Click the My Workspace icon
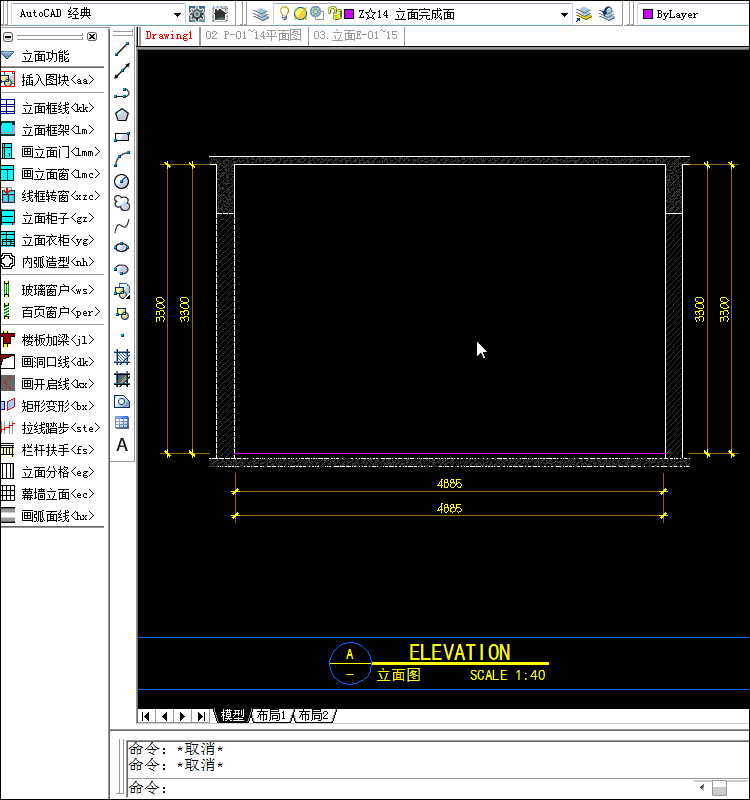The image size is (750, 800). (220, 14)
